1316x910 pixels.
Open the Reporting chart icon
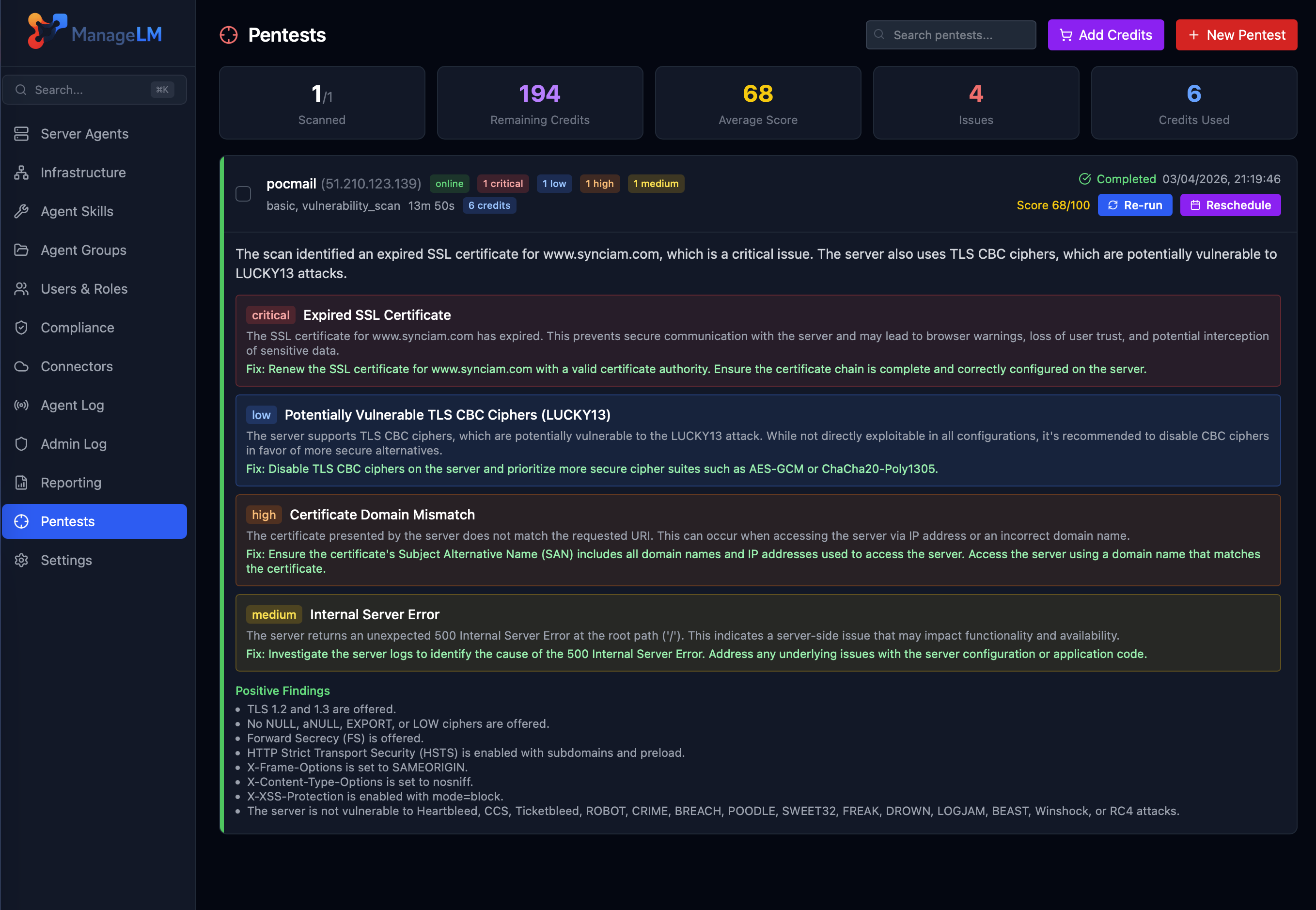click(21, 482)
